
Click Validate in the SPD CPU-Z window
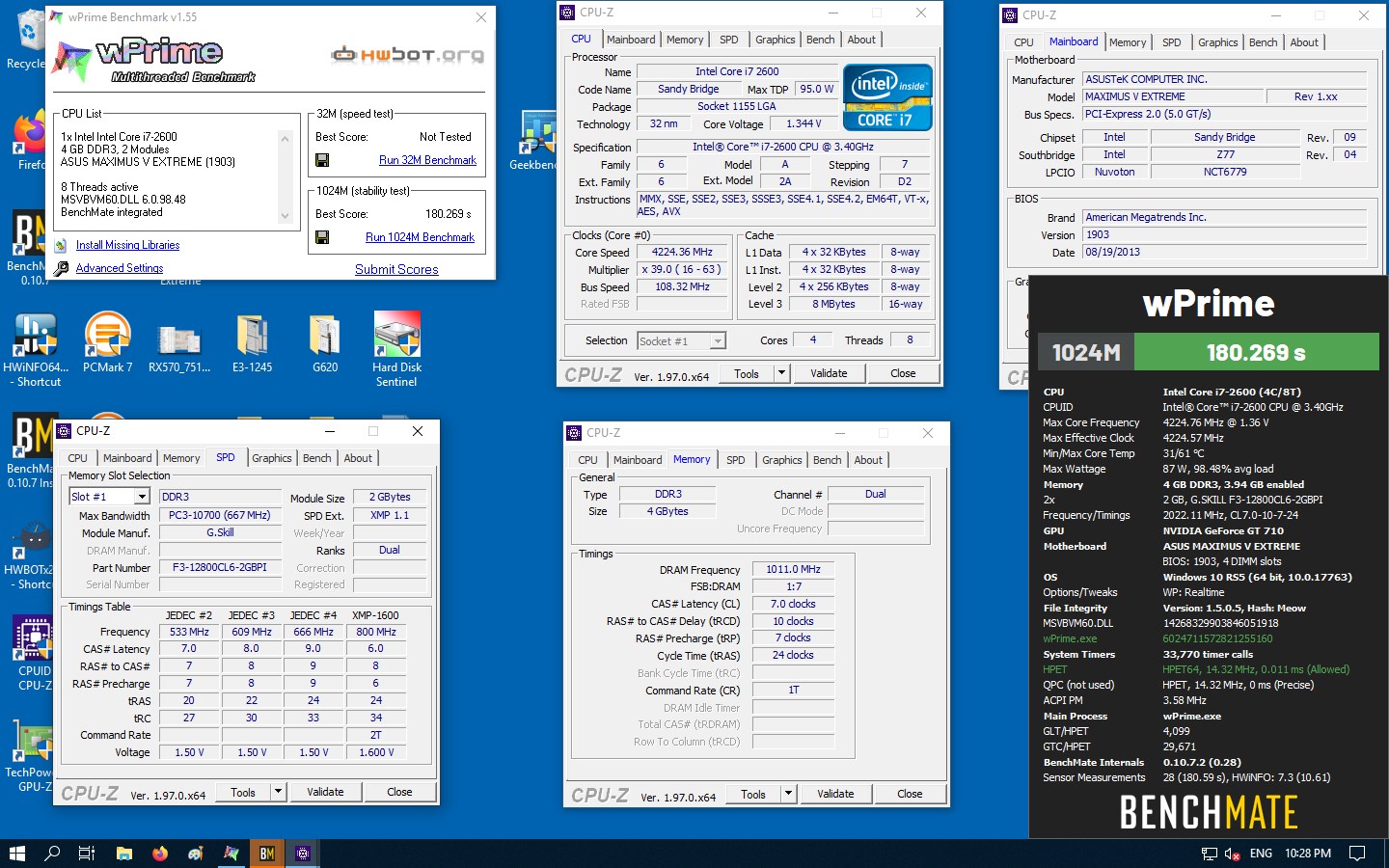pyautogui.click(x=325, y=792)
